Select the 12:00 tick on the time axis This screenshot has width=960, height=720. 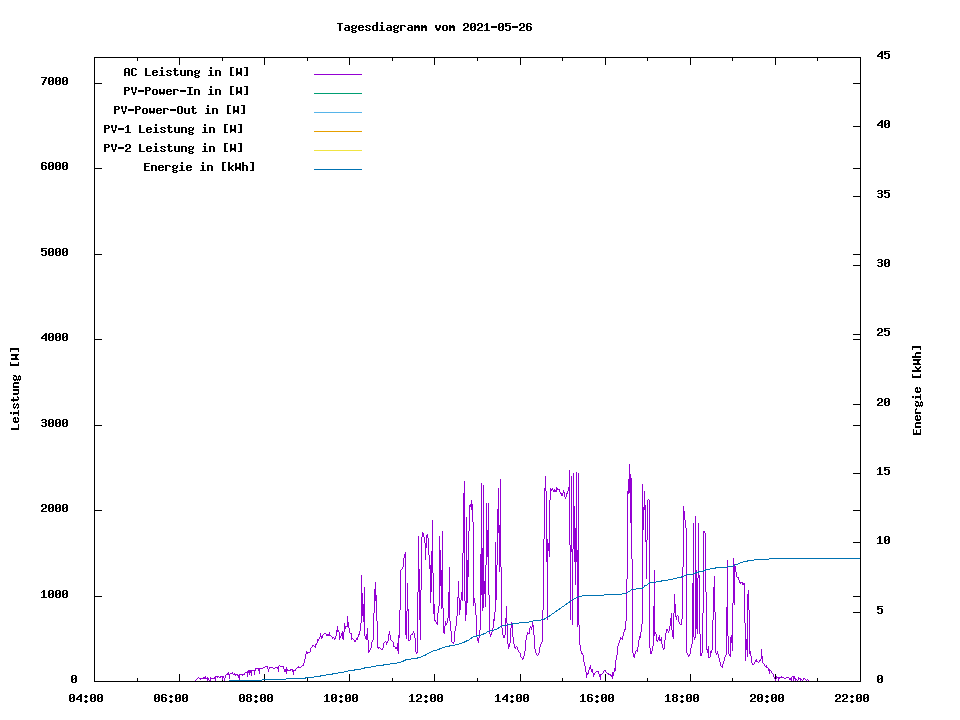pyautogui.click(x=426, y=698)
